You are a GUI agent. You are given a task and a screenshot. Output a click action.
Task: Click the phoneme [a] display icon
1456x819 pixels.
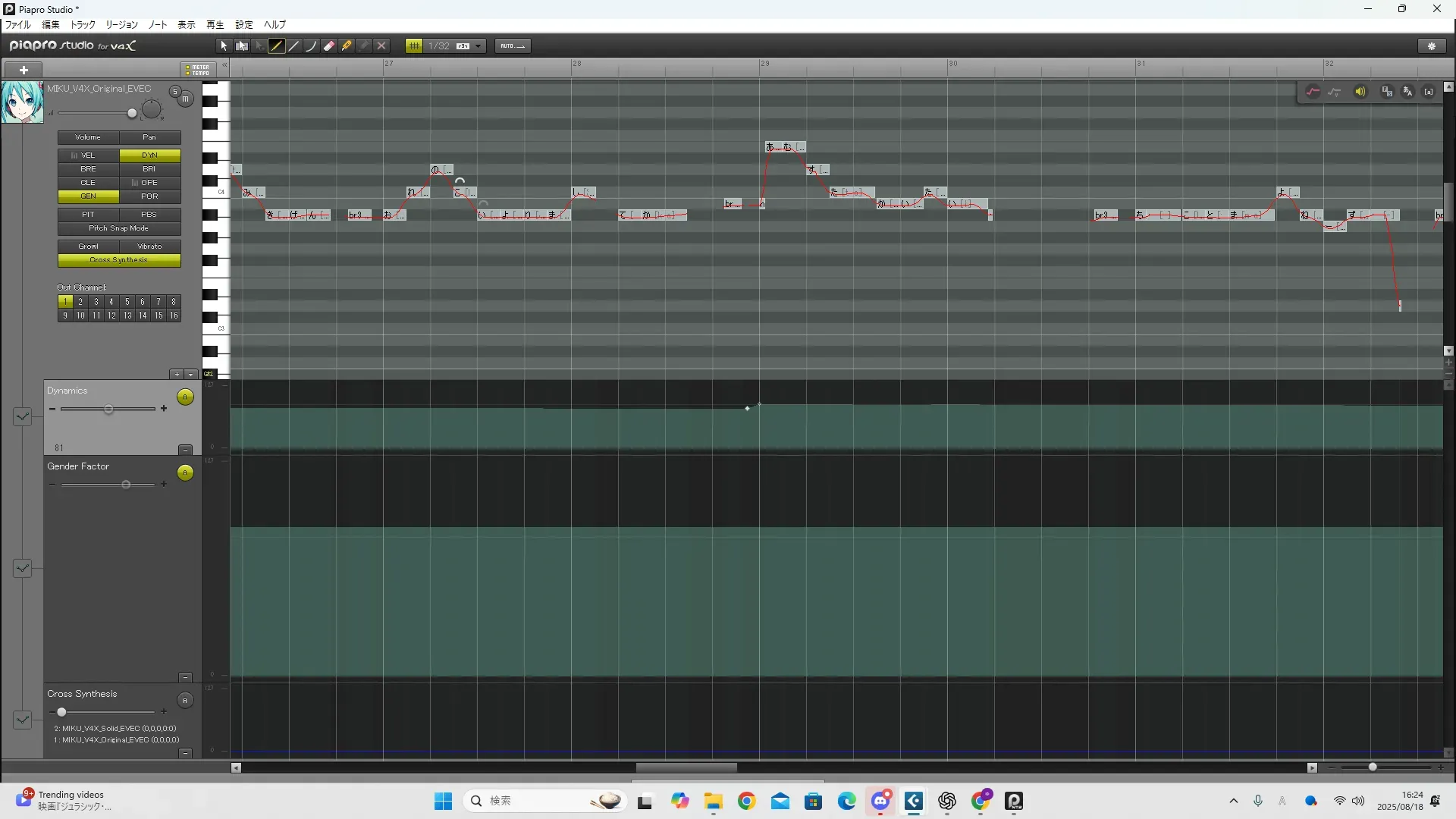(1429, 92)
